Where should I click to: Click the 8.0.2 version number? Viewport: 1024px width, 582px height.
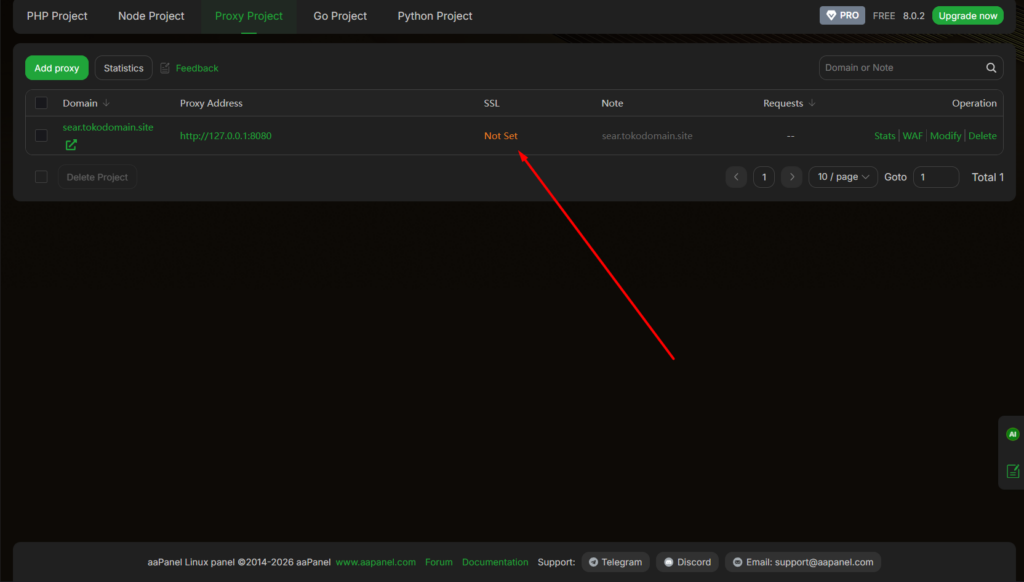914,16
